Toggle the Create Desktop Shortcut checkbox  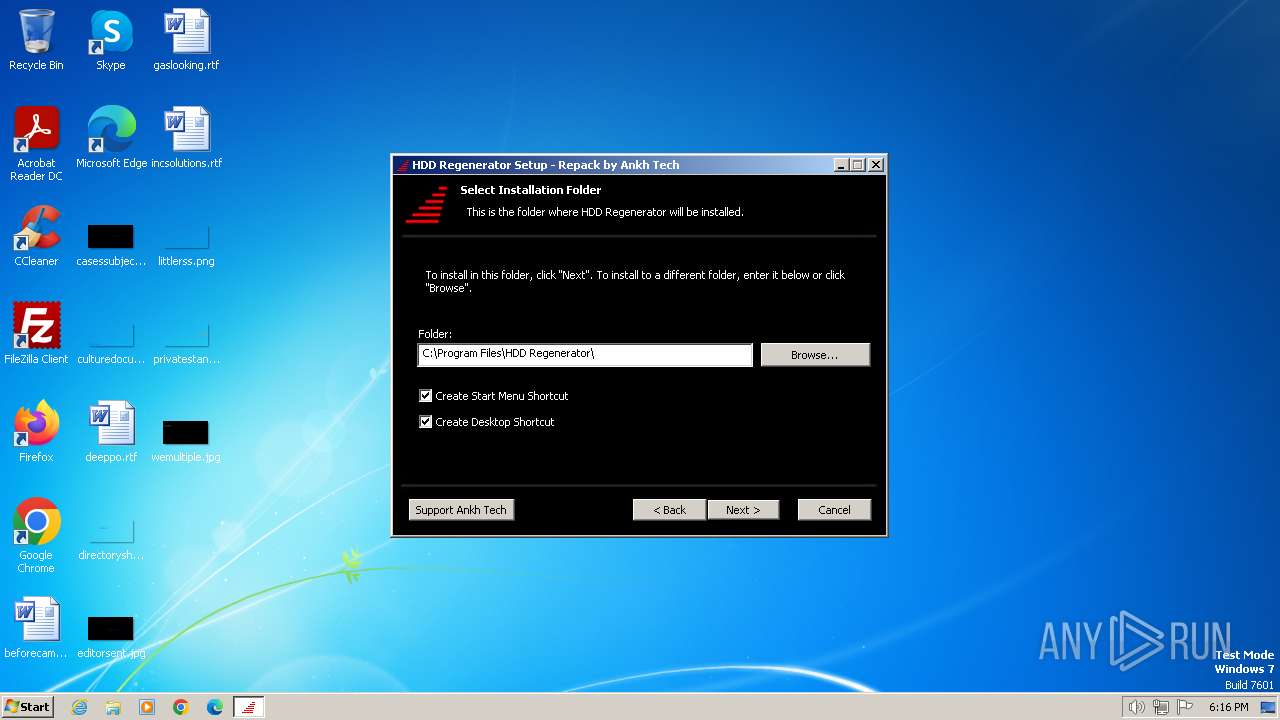[426, 422]
